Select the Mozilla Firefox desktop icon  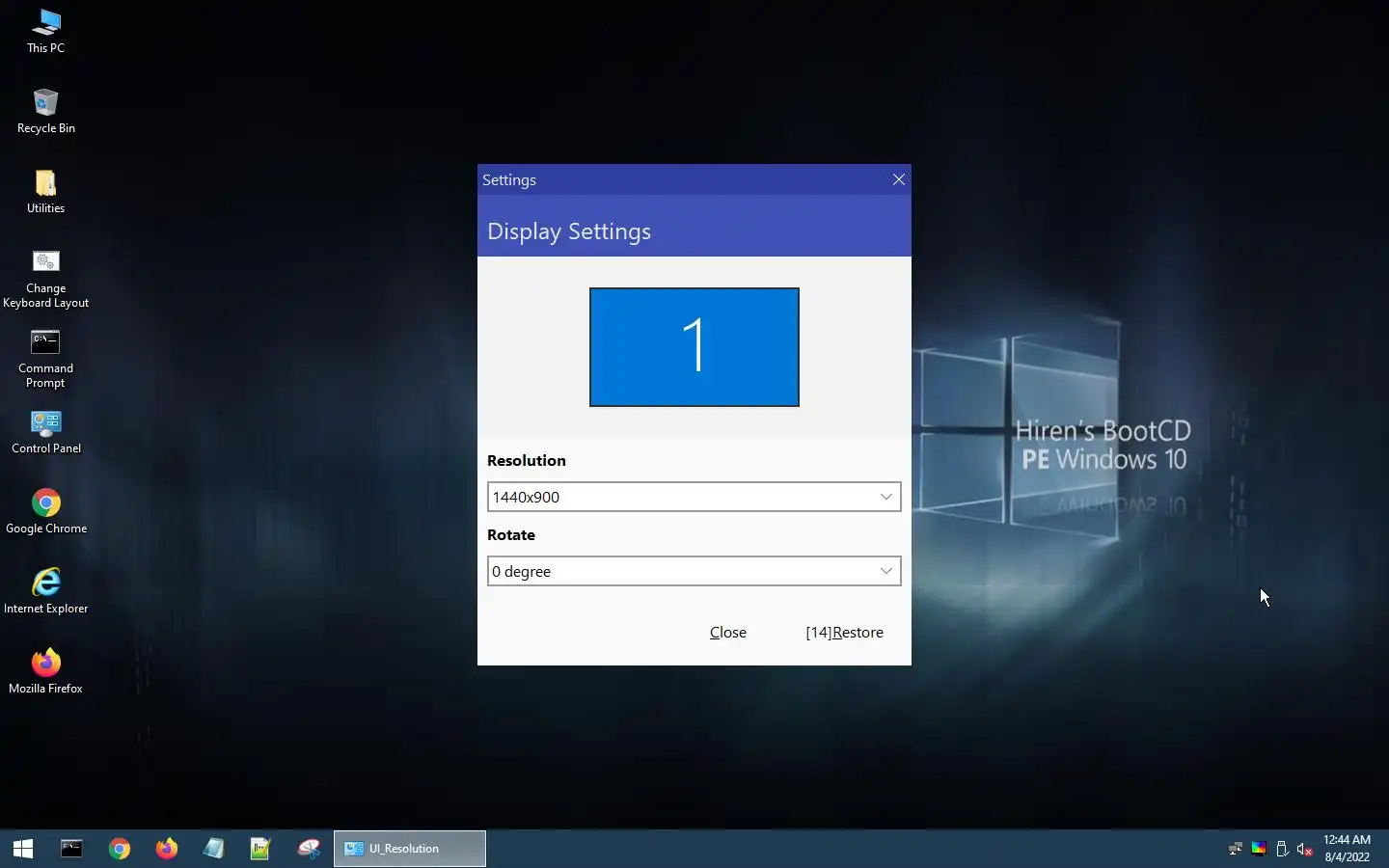click(x=45, y=671)
